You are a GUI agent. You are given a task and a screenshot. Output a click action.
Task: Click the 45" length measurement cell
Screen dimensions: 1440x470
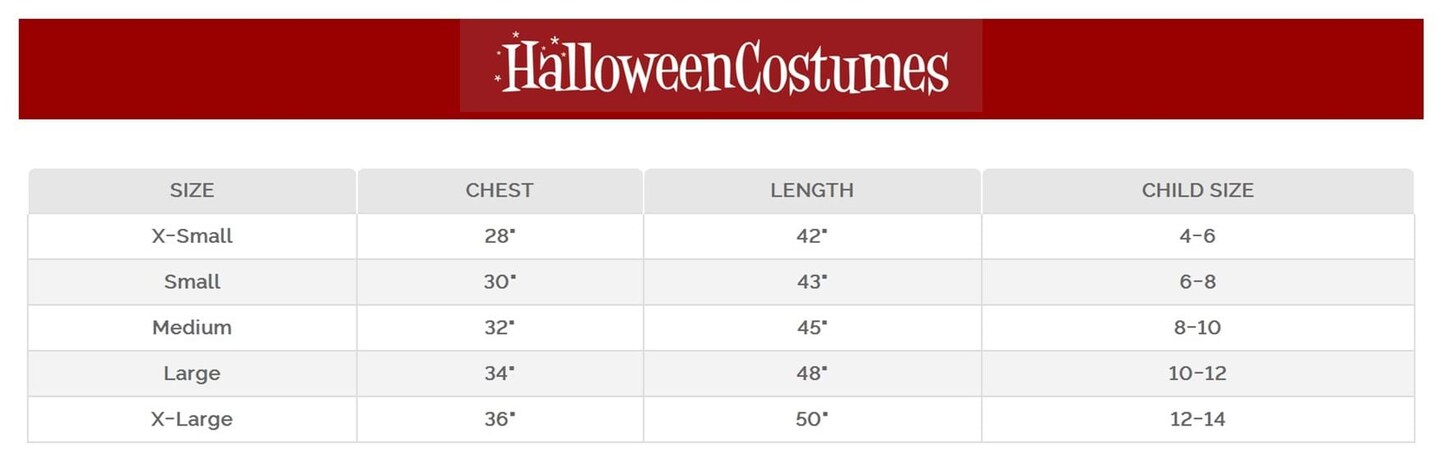(812, 327)
